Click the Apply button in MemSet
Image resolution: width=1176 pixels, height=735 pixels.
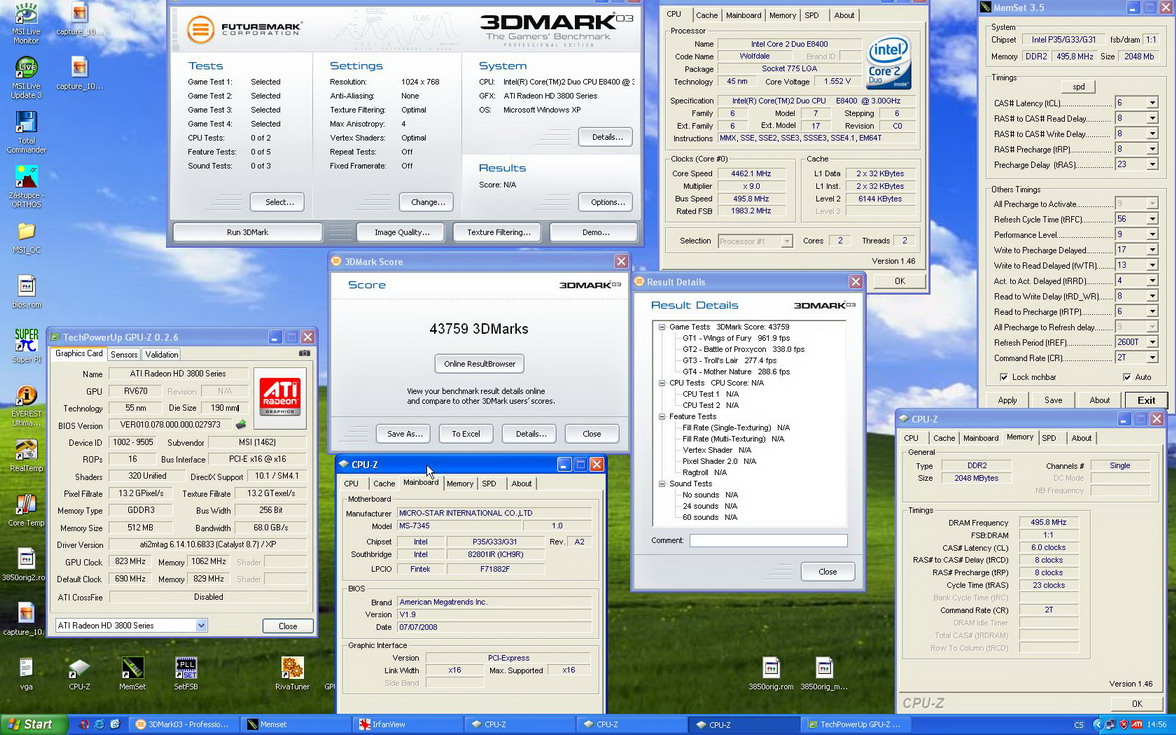(1007, 400)
